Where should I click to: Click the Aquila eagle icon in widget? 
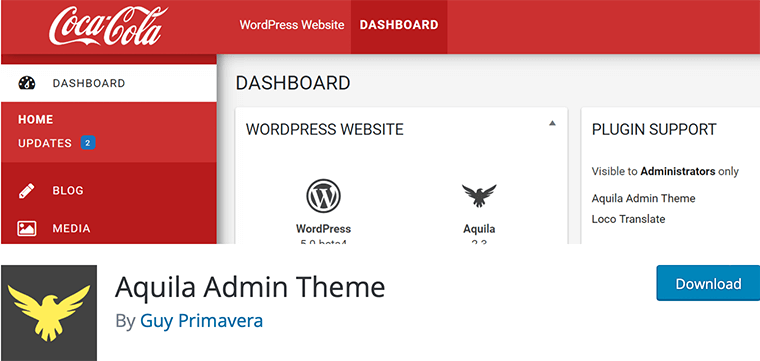pos(479,195)
